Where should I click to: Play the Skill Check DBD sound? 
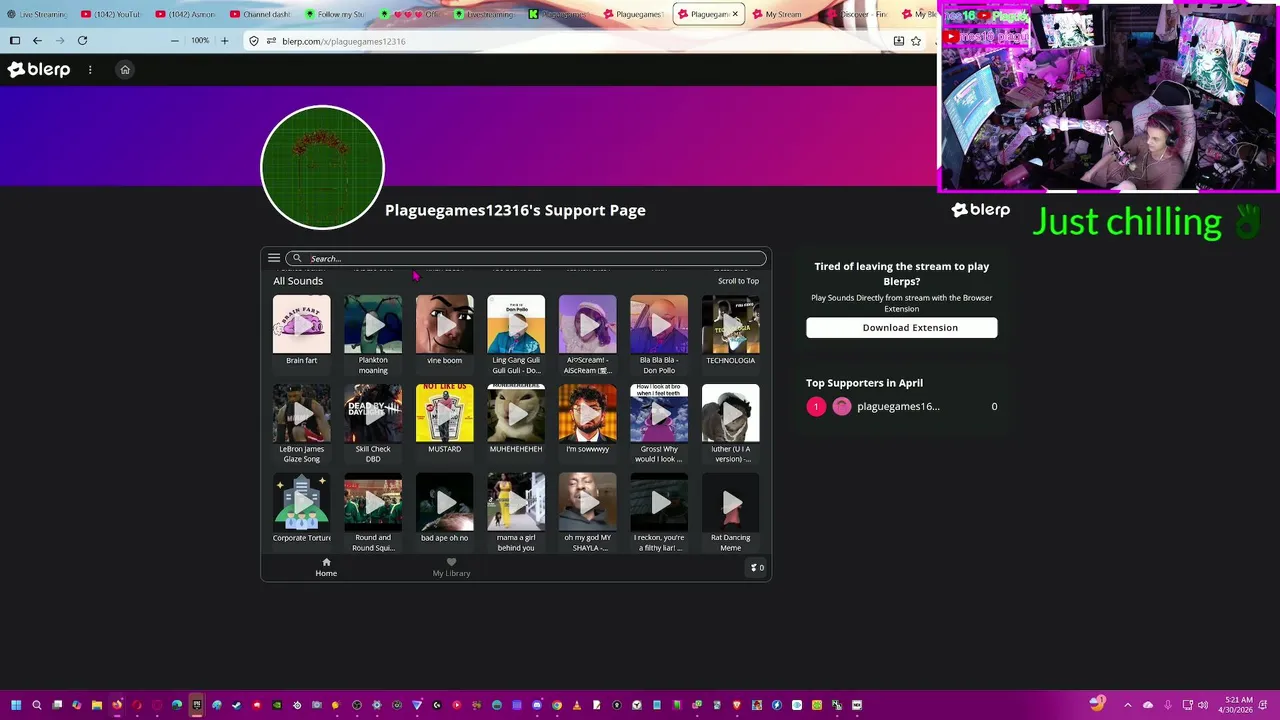coord(373,413)
